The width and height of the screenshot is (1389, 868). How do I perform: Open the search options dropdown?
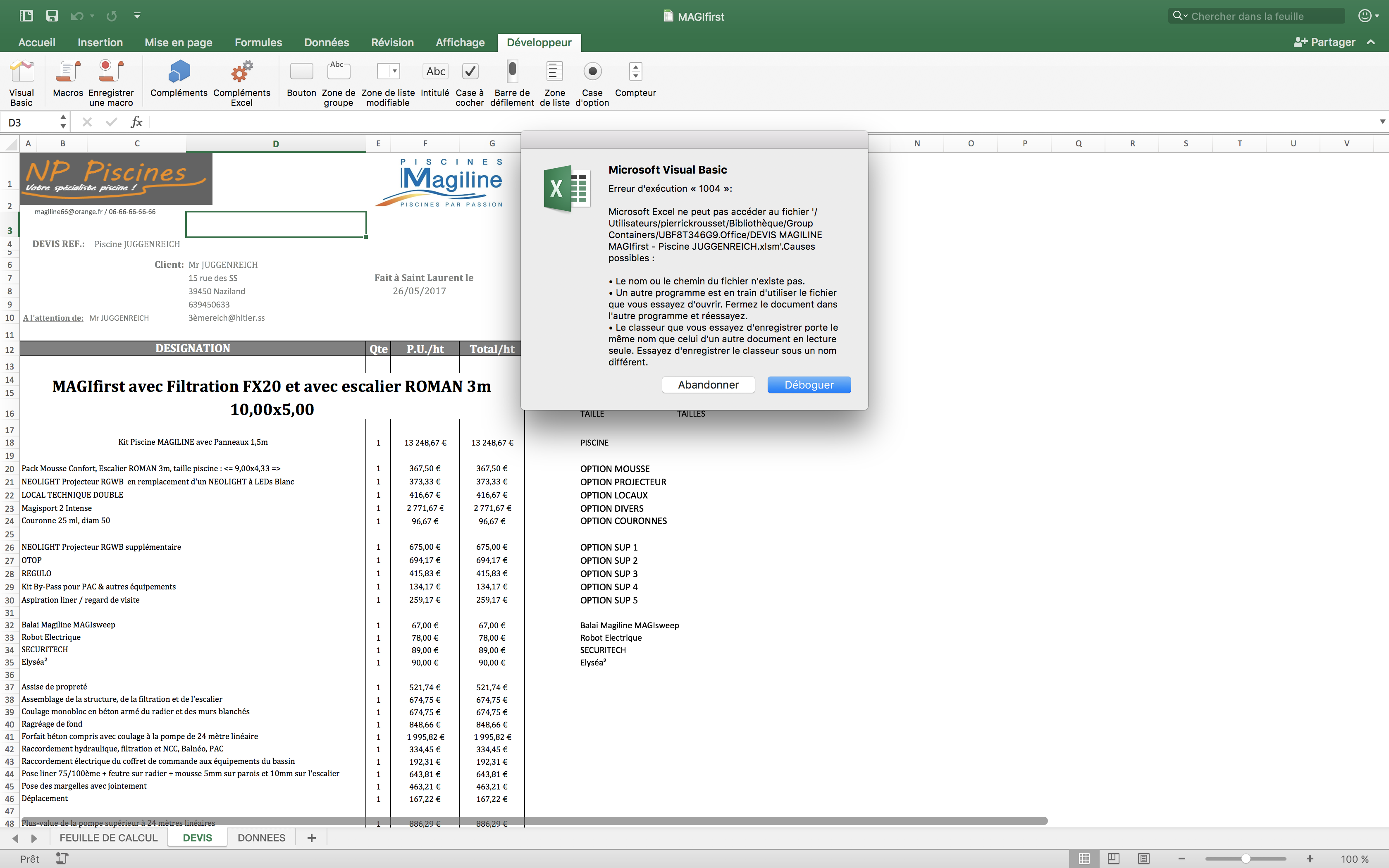(1180, 16)
